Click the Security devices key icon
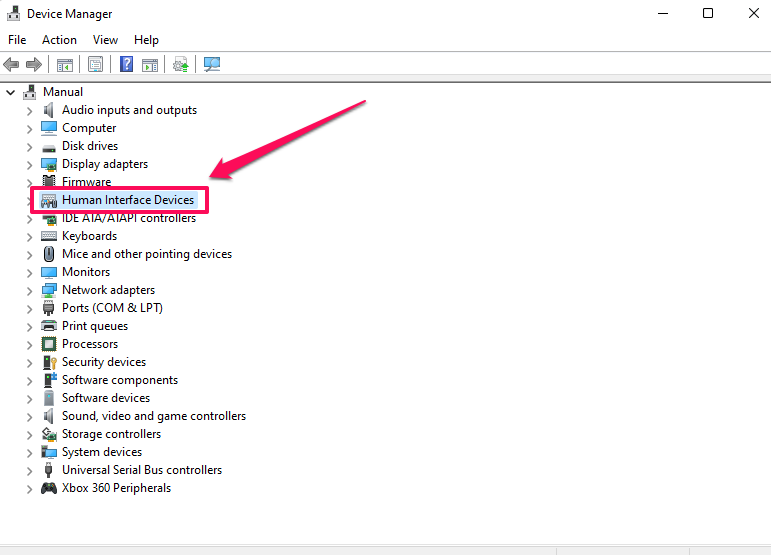The image size is (771, 555). click(50, 362)
